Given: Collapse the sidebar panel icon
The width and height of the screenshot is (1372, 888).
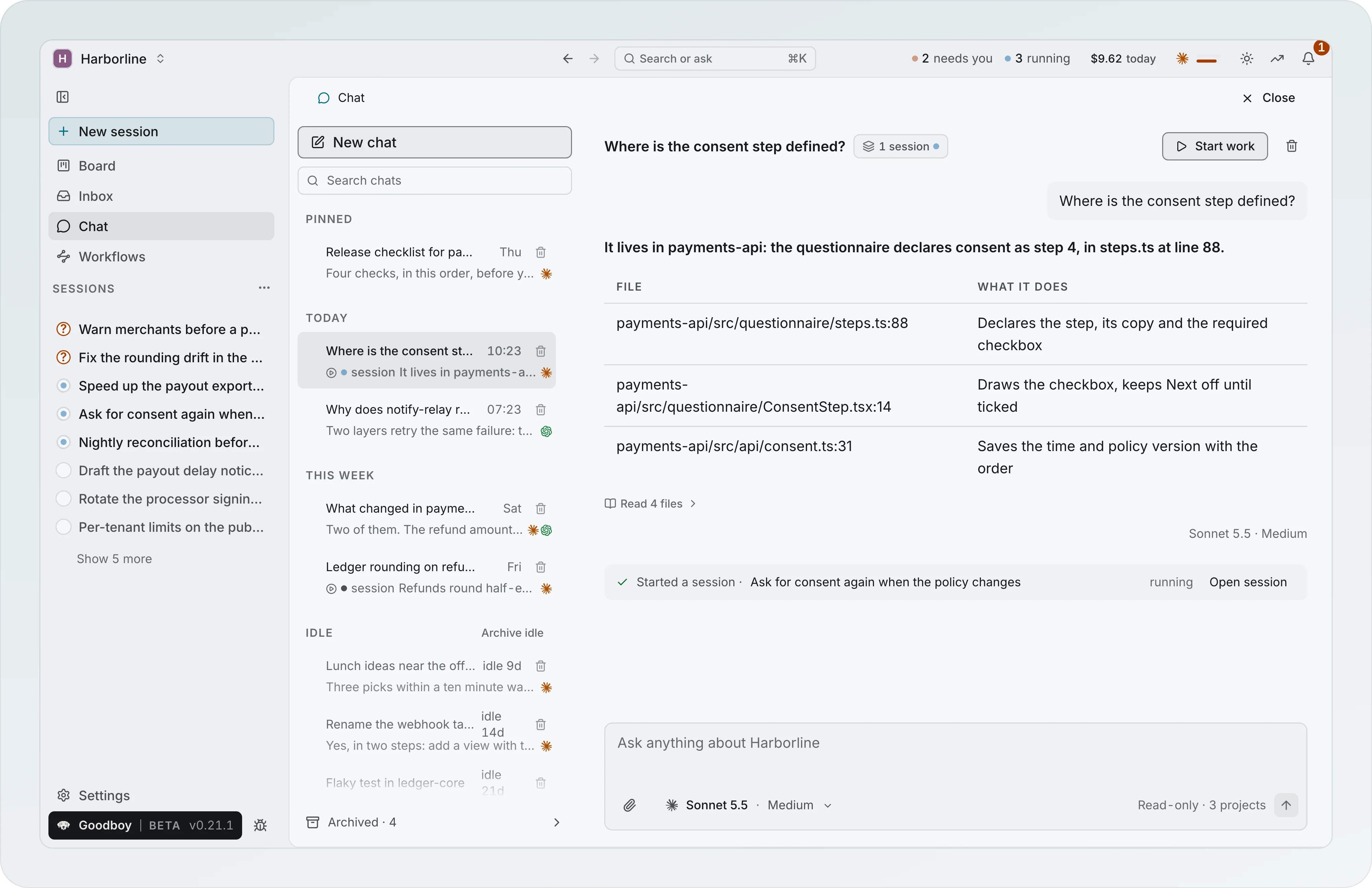Looking at the screenshot, I should (62, 97).
